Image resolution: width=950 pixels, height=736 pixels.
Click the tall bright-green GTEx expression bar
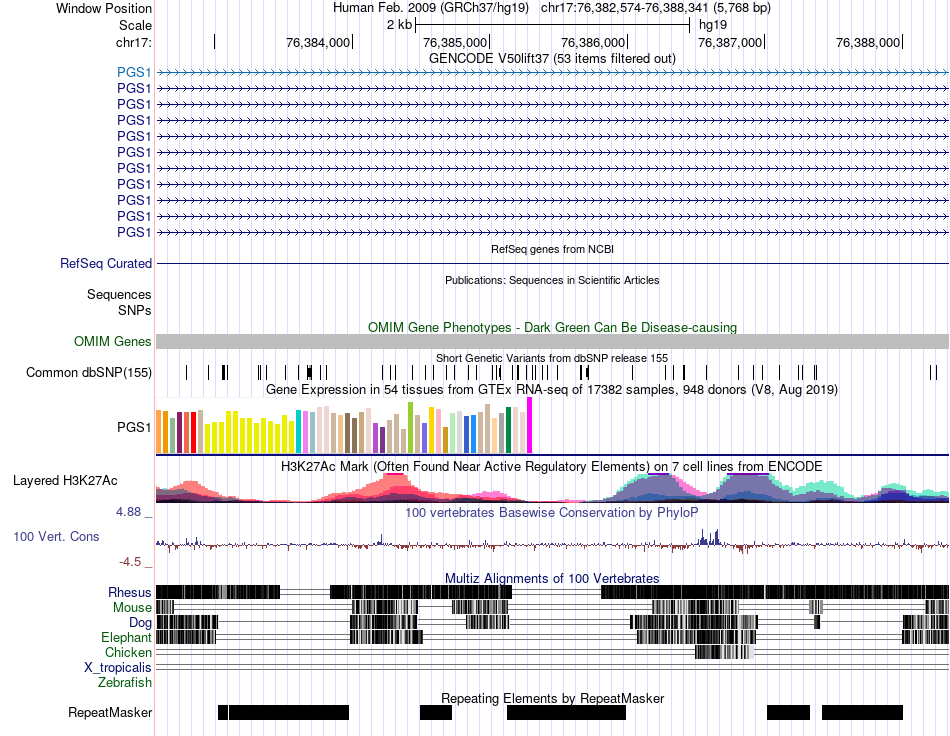tap(410, 428)
